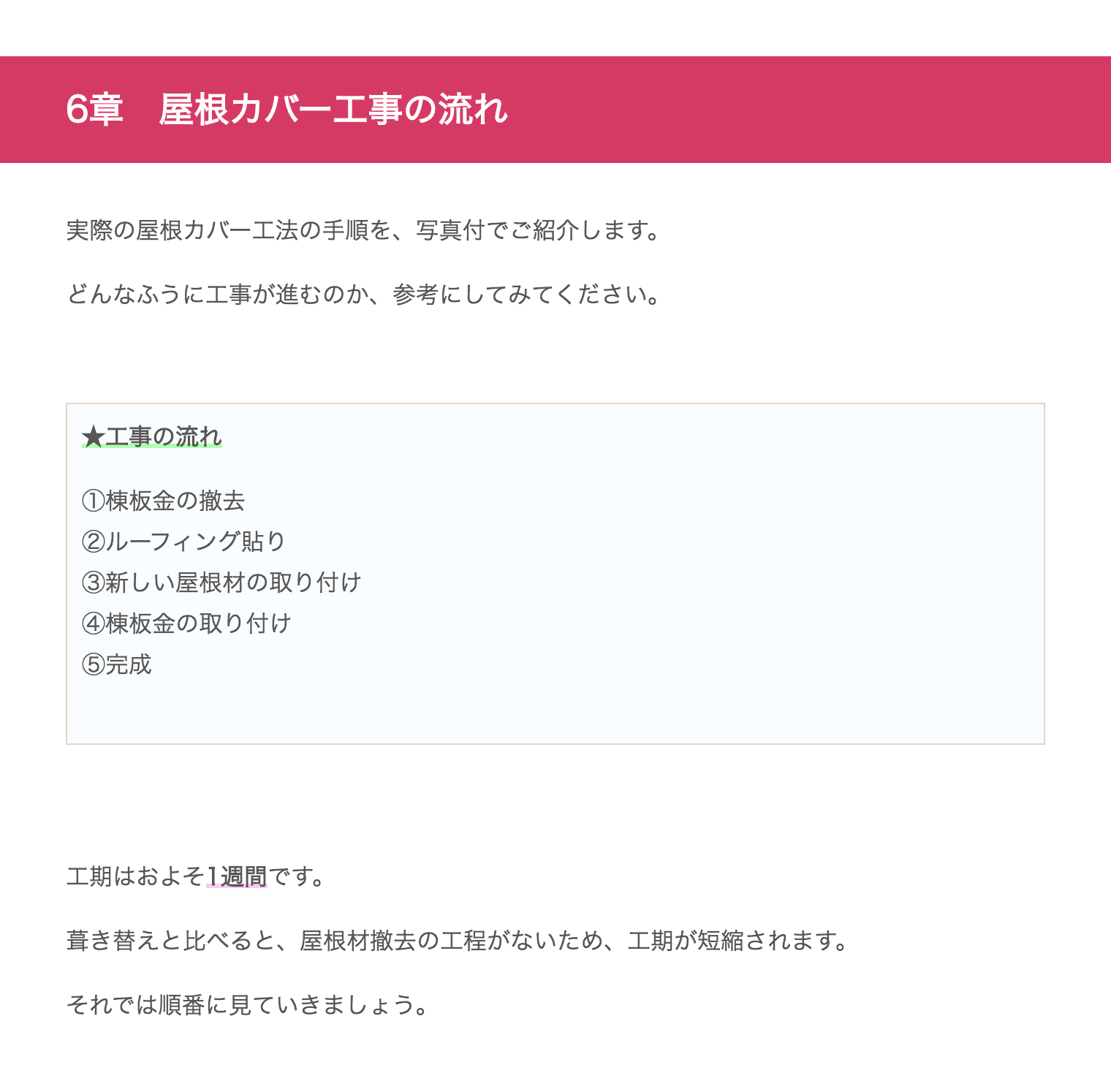Click the circled ① number icon
The image size is (1111, 1092).
(x=93, y=501)
